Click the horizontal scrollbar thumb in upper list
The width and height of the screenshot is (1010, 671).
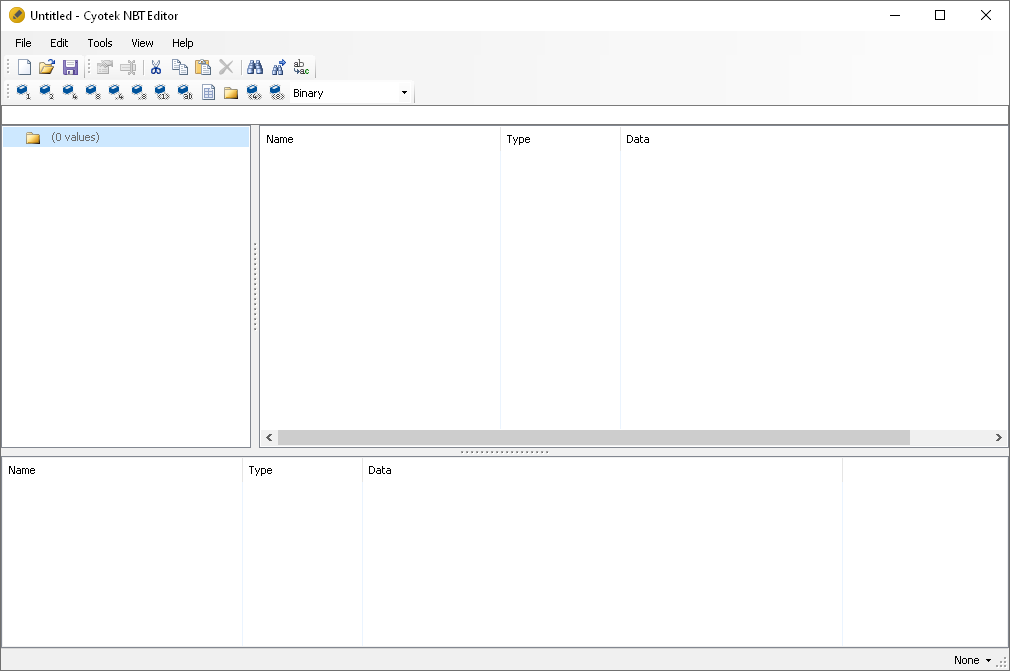point(594,438)
